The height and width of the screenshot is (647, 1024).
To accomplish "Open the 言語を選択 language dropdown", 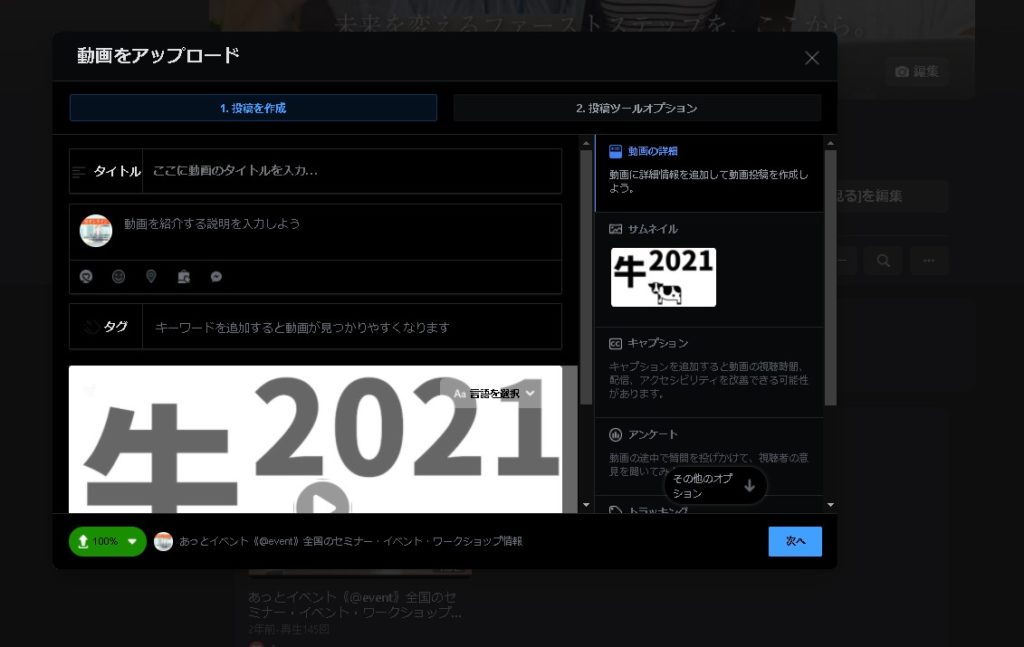I will click(495, 393).
